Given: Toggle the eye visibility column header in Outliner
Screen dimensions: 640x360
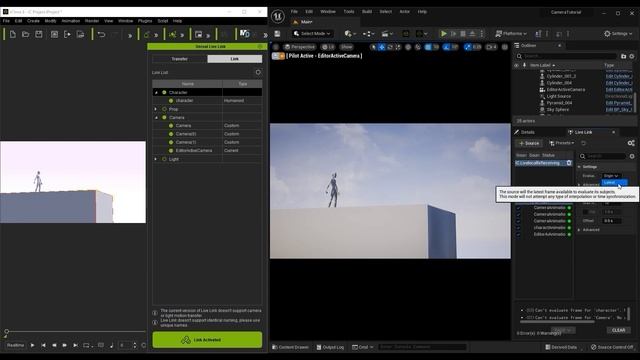Looking at the screenshot, I should click(516, 65).
